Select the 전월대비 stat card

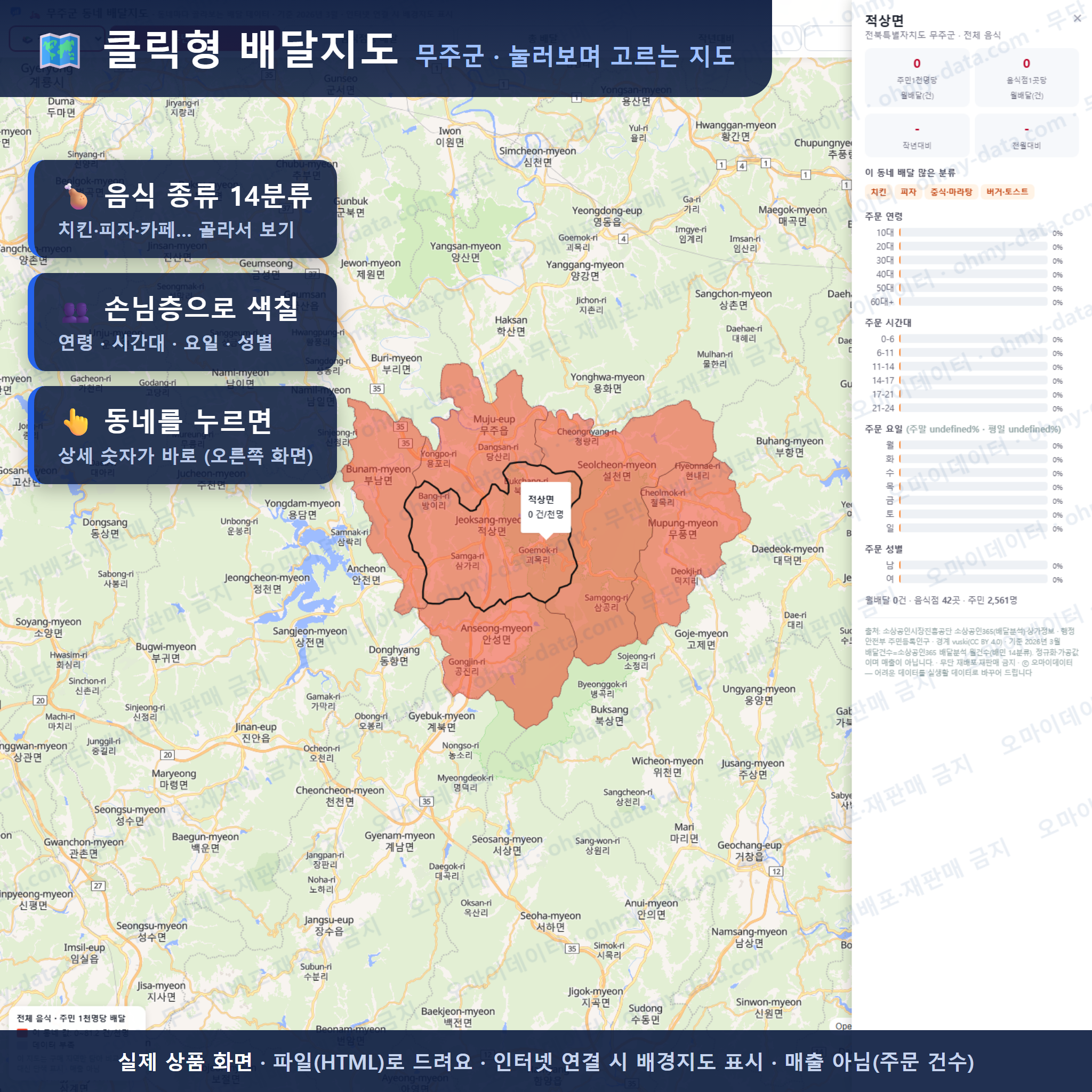coord(1026,135)
